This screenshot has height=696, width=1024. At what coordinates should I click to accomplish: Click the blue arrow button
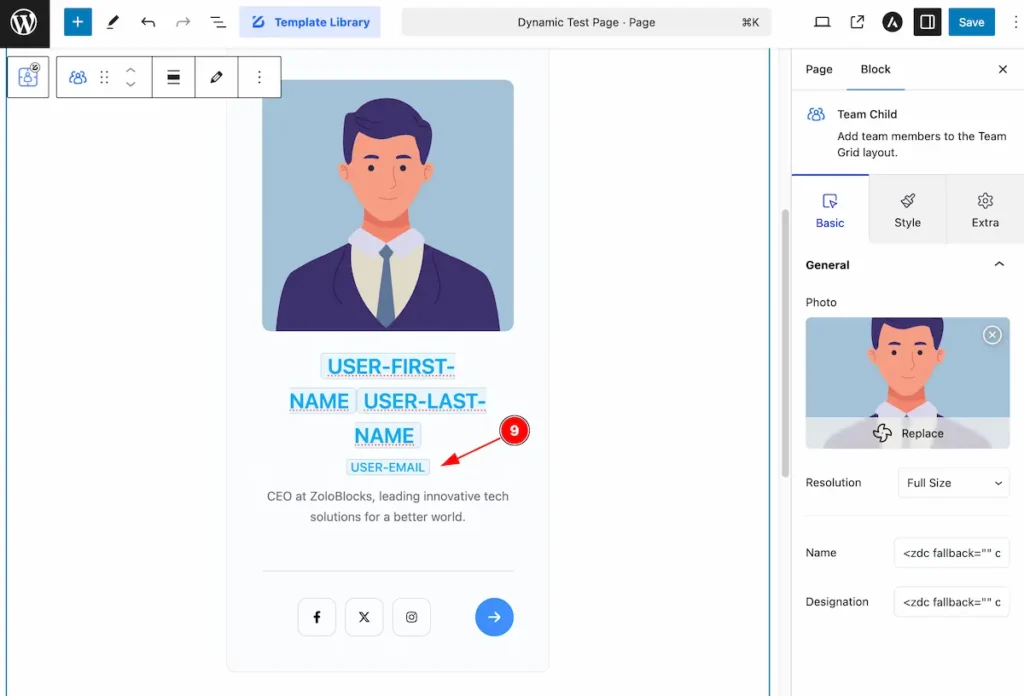point(494,617)
